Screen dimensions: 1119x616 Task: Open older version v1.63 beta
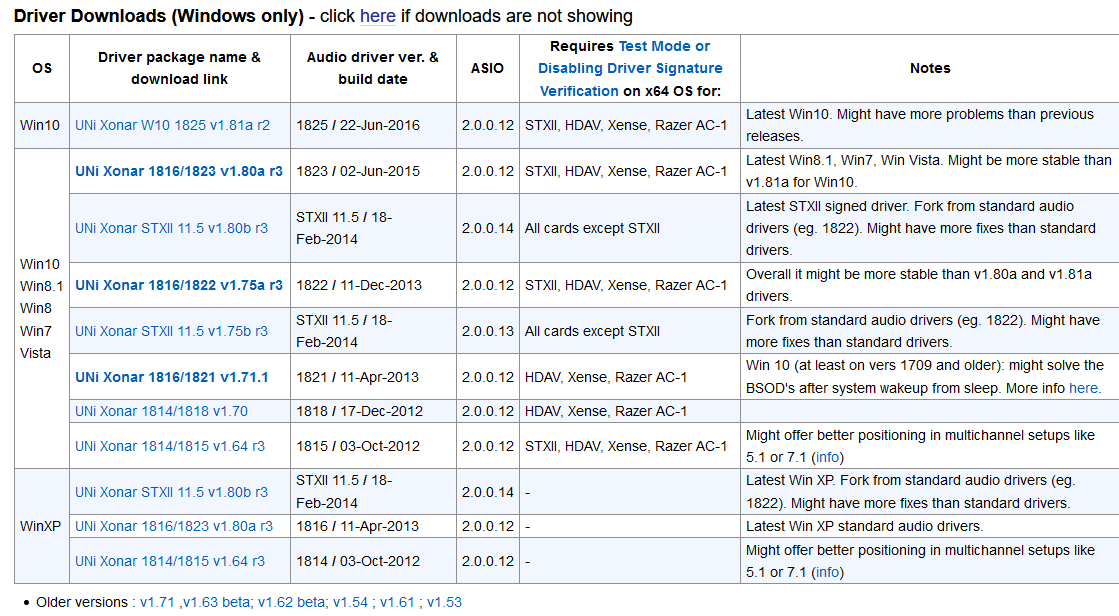[216, 602]
